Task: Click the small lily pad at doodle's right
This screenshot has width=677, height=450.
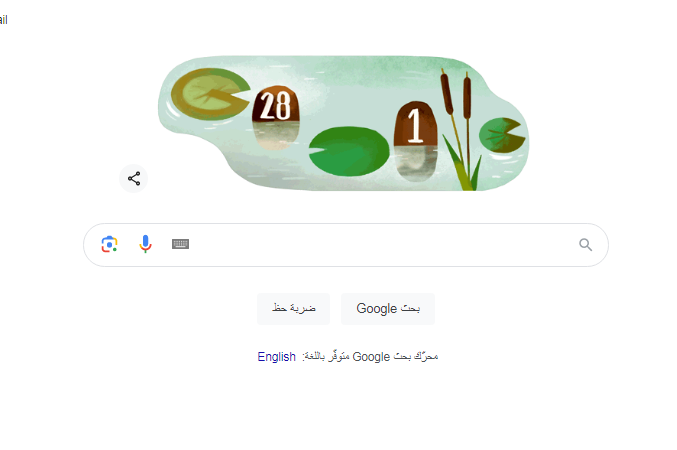Action: point(502,135)
